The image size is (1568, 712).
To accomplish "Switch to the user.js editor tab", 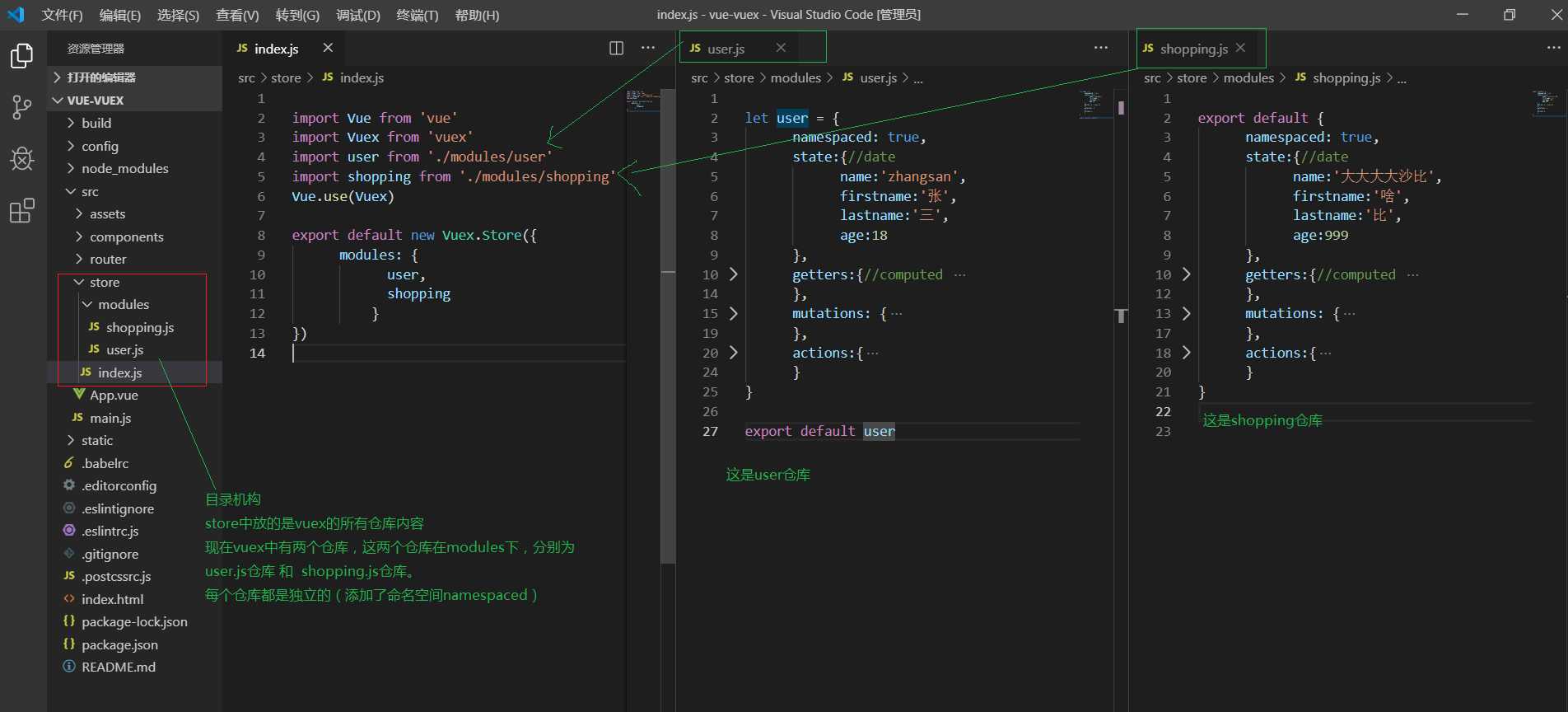I will (738, 49).
